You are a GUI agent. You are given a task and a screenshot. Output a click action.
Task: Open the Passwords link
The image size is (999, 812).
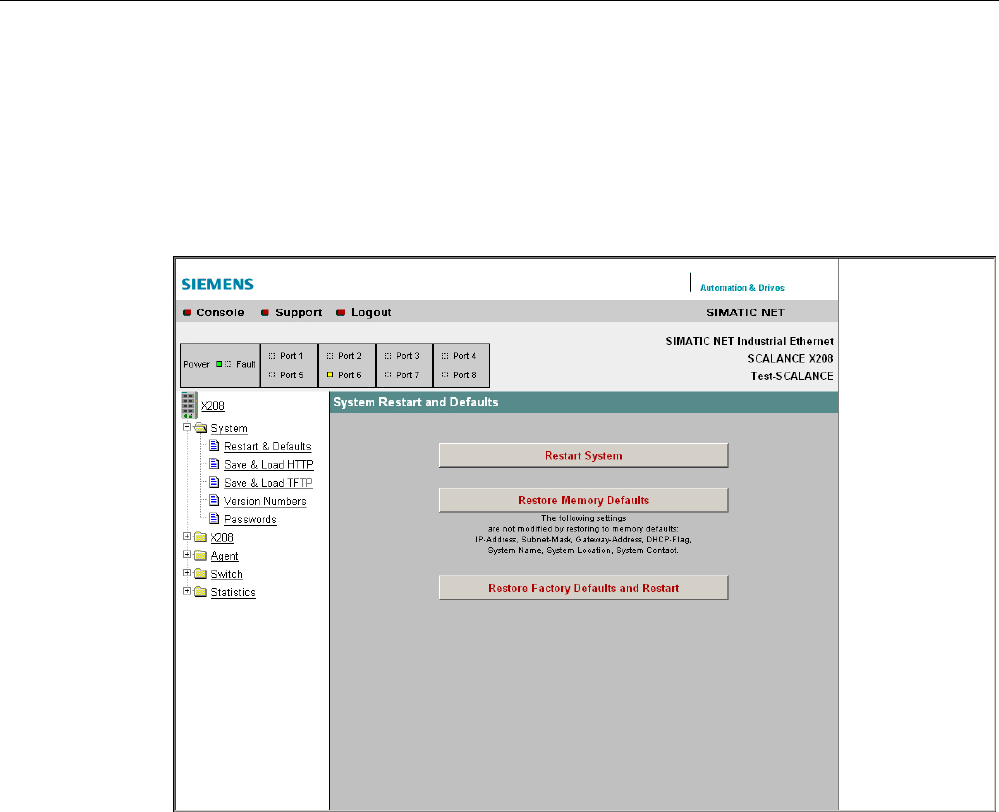tap(250, 519)
